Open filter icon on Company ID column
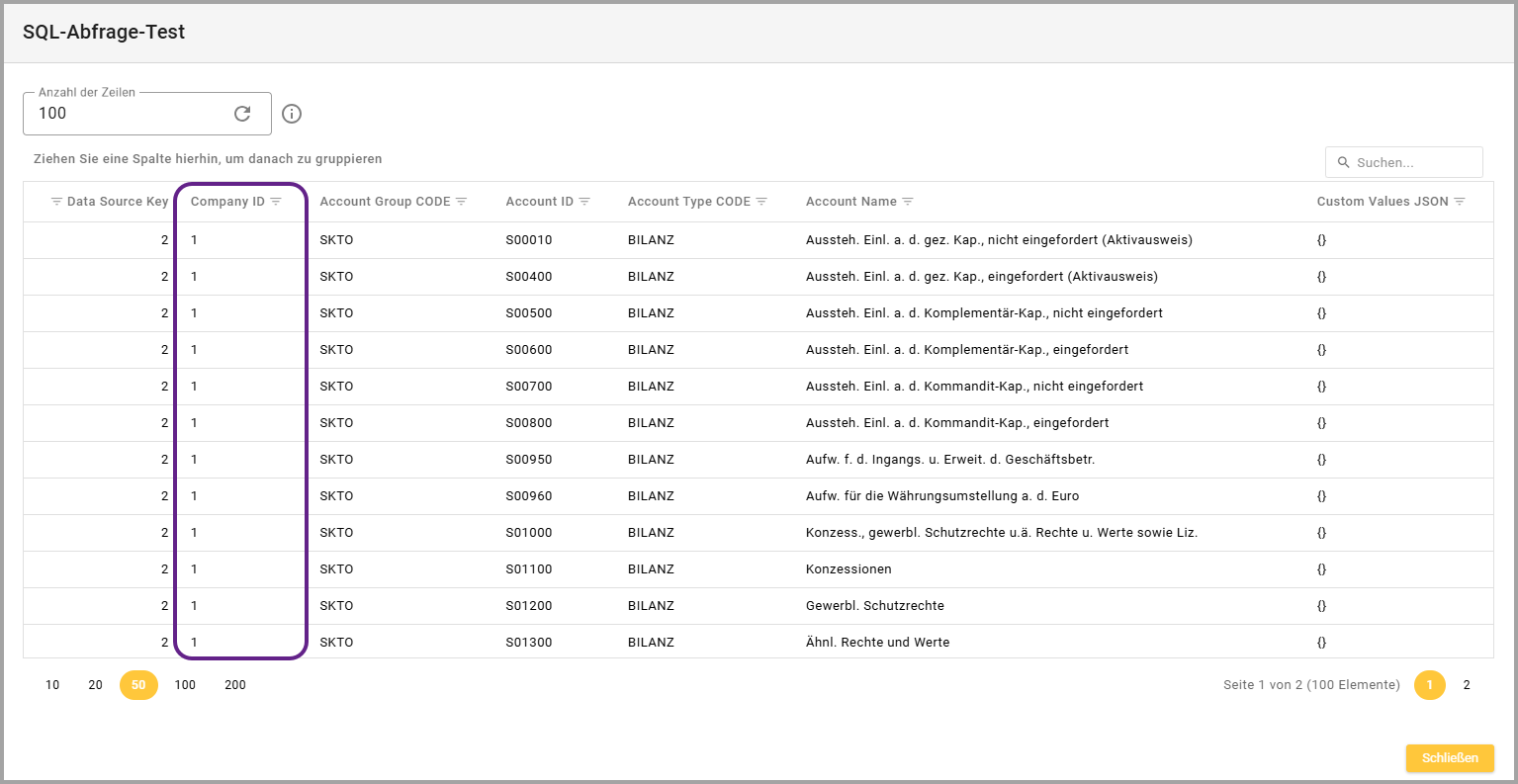Image resolution: width=1518 pixels, height=784 pixels. pos(276,202)
